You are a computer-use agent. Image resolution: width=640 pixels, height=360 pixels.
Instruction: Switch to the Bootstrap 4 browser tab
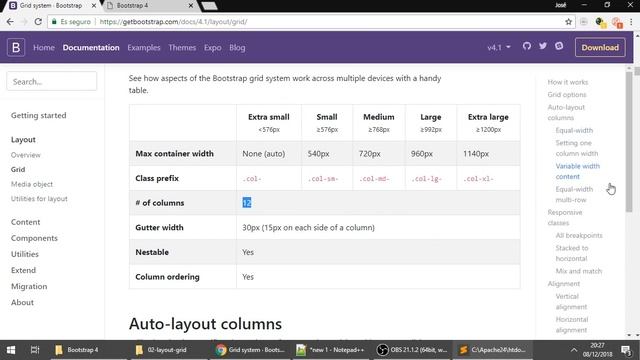tap(149, 6)
